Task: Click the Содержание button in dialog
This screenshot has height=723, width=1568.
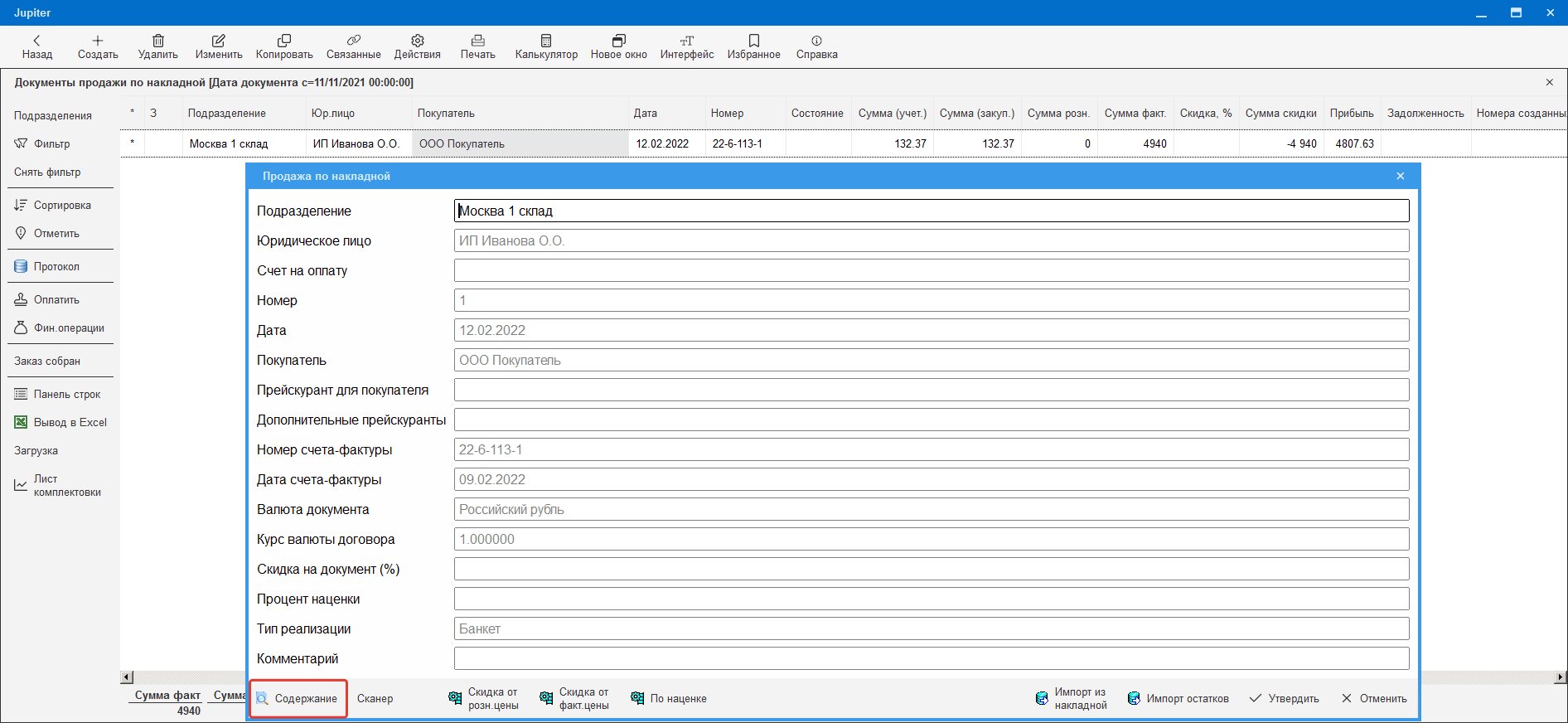Action: click(298, 698)
